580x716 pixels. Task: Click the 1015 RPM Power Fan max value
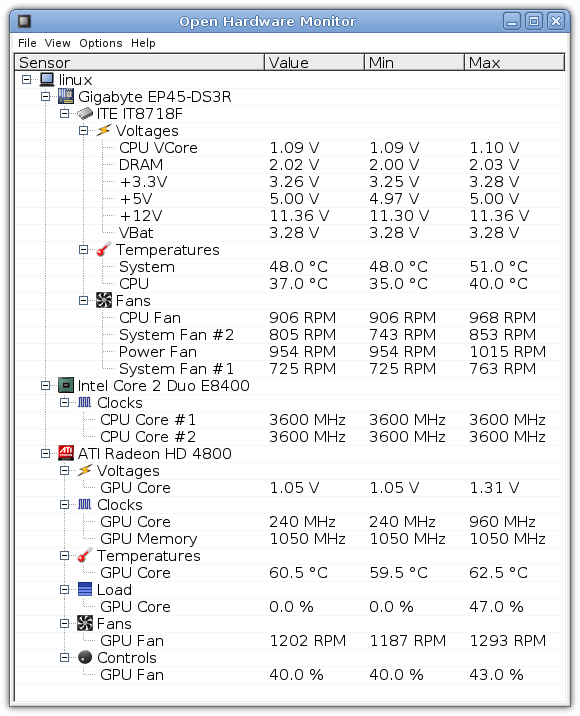pyautogui.click(x=507, y=352)
